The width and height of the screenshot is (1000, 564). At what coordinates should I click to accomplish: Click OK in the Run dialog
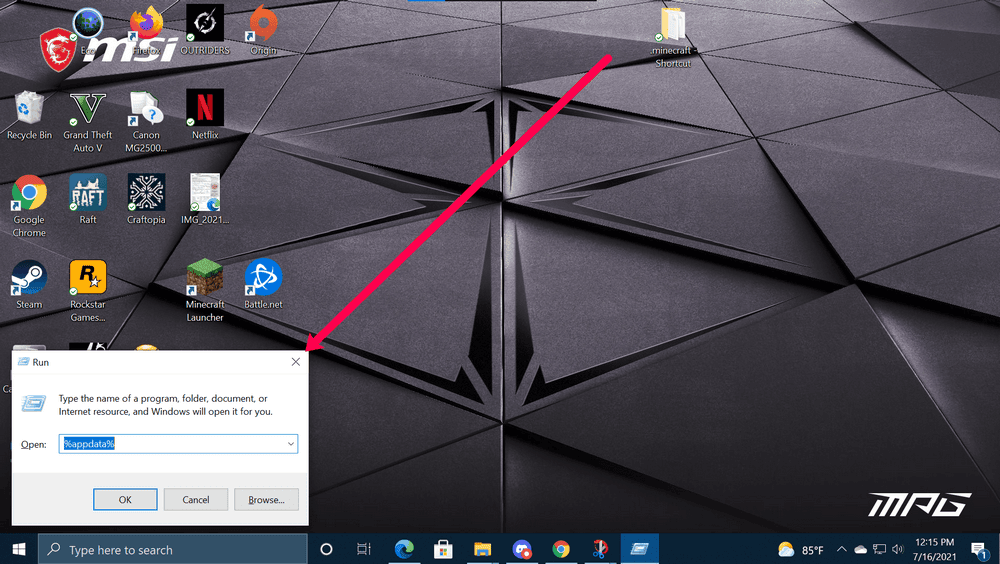pyautogui.click(x=125, y=499)
